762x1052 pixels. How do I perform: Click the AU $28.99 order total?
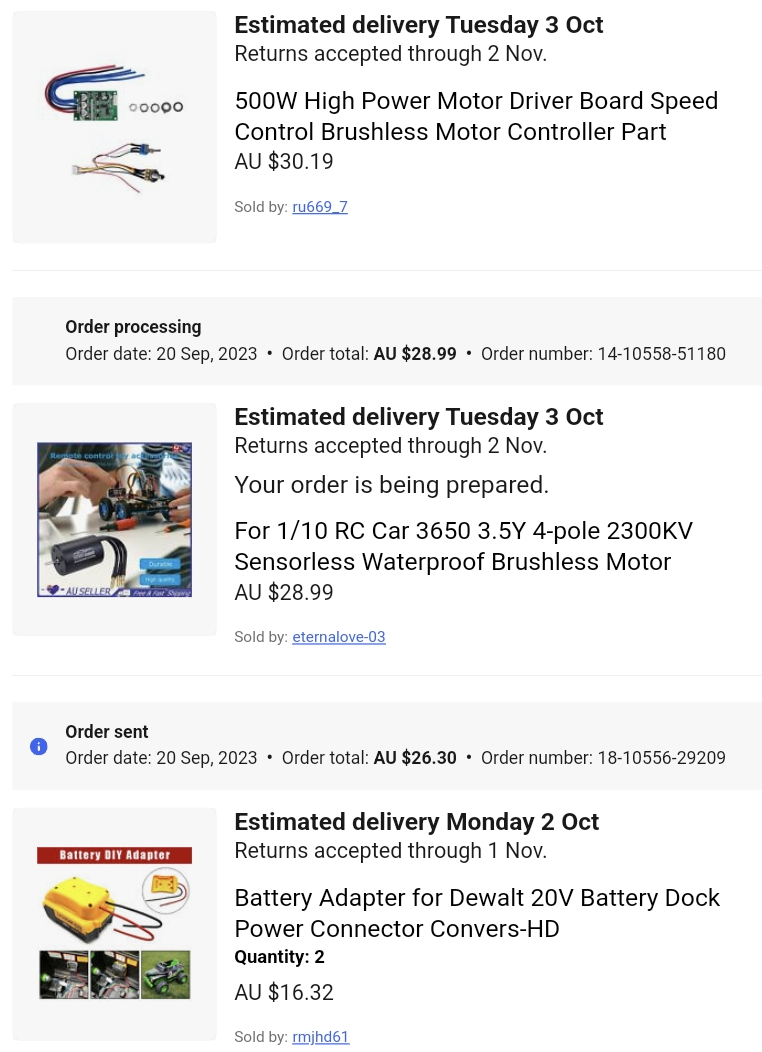point(415,354)
